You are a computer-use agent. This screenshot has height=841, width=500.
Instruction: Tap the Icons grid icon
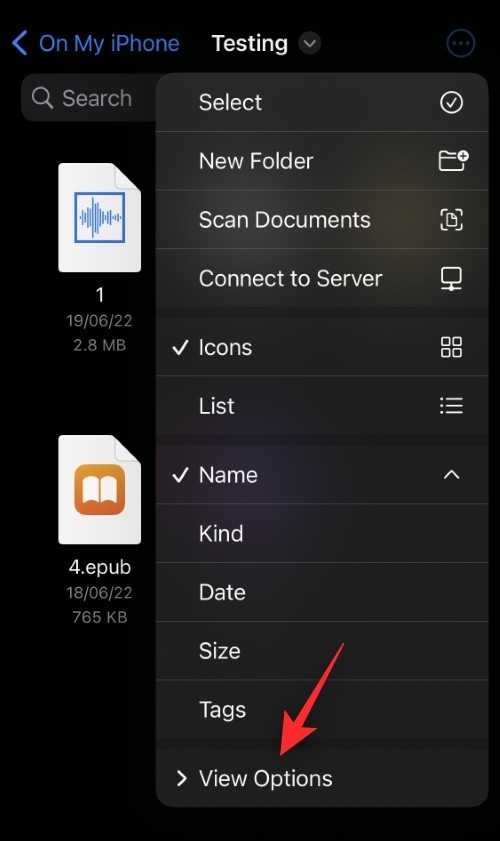(x=451, y=347)
